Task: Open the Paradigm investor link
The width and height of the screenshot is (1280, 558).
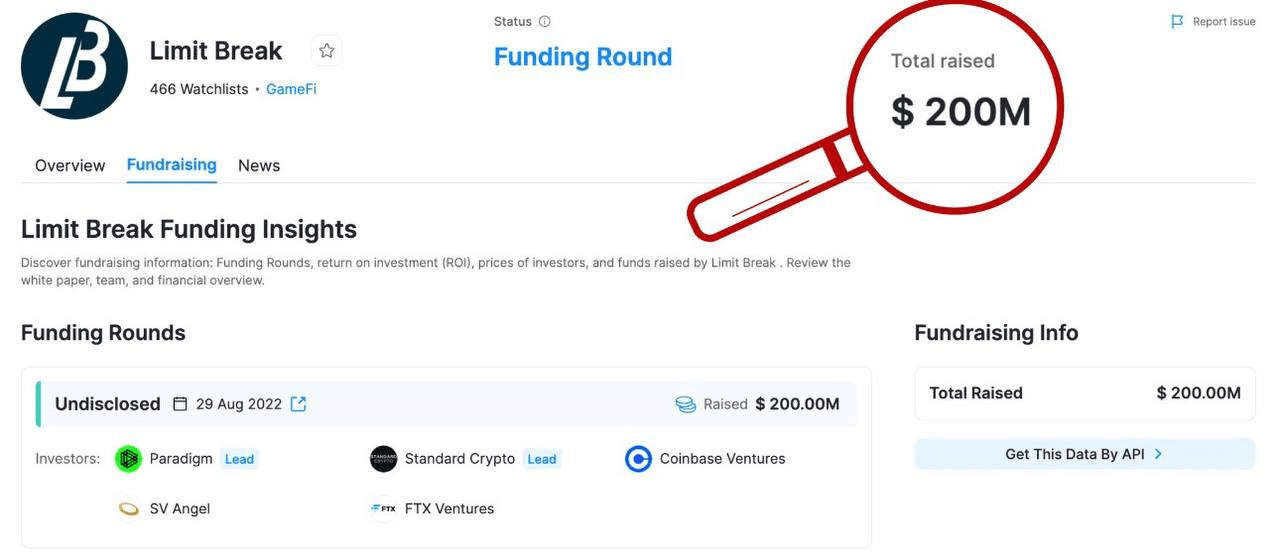Action: pyautogui.click(x=181, y=459)
